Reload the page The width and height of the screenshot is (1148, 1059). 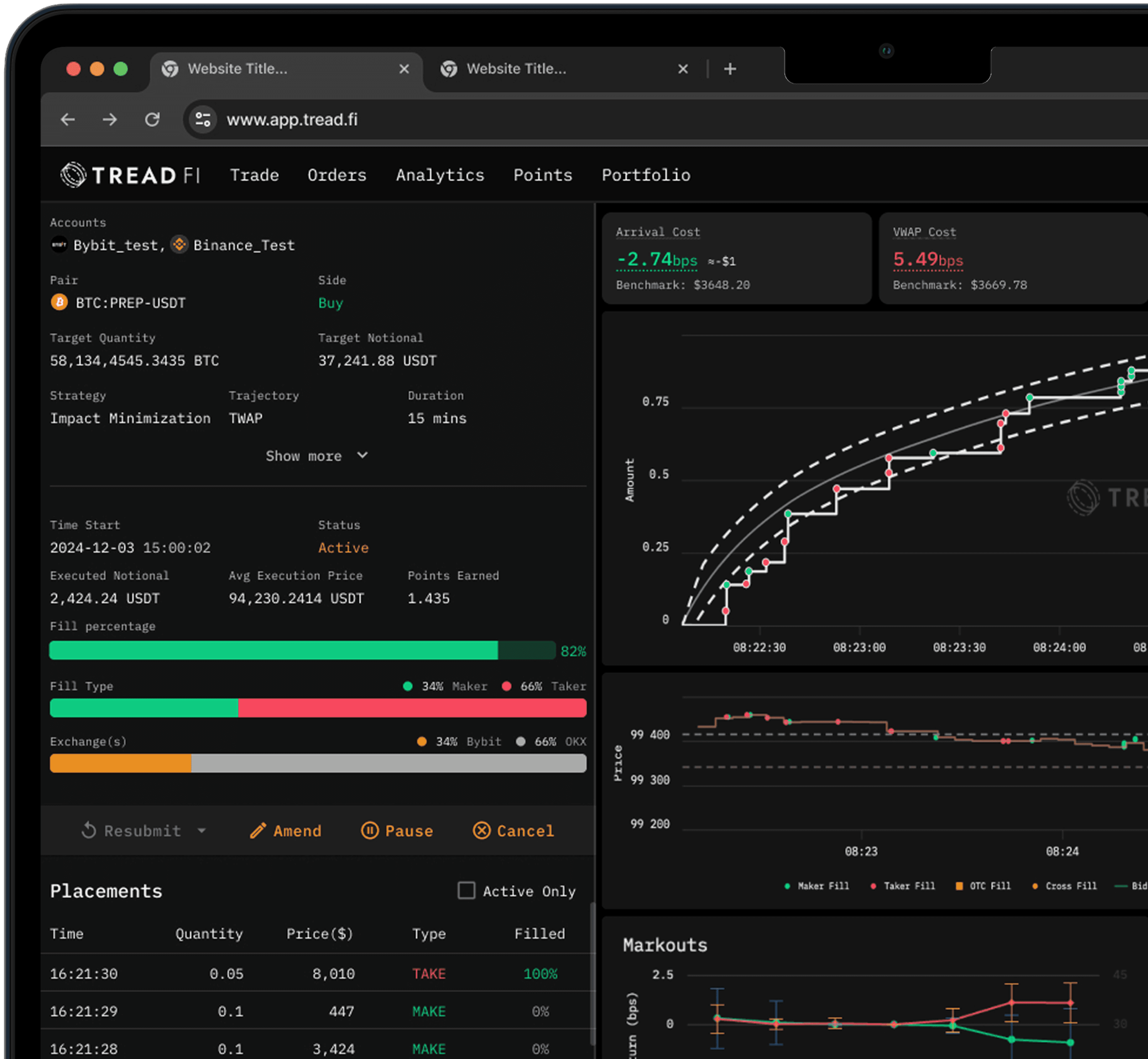coord(152,119)
